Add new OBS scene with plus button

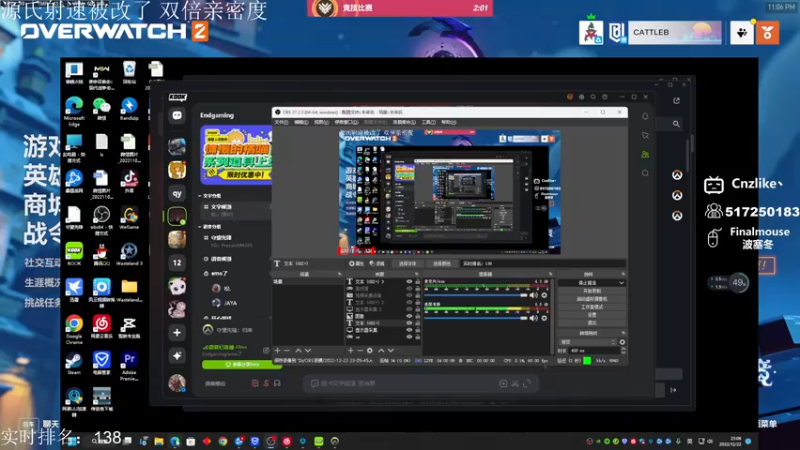[x=277, y=351]
